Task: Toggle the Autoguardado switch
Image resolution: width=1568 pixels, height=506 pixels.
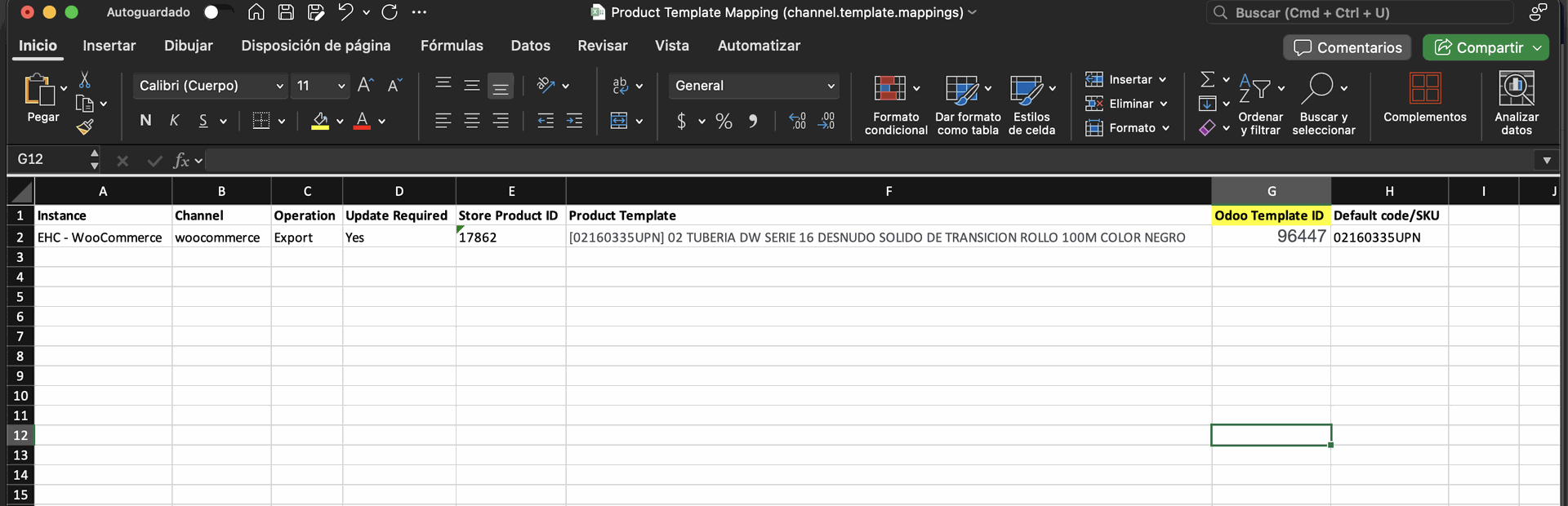Action: pos(216,12)
